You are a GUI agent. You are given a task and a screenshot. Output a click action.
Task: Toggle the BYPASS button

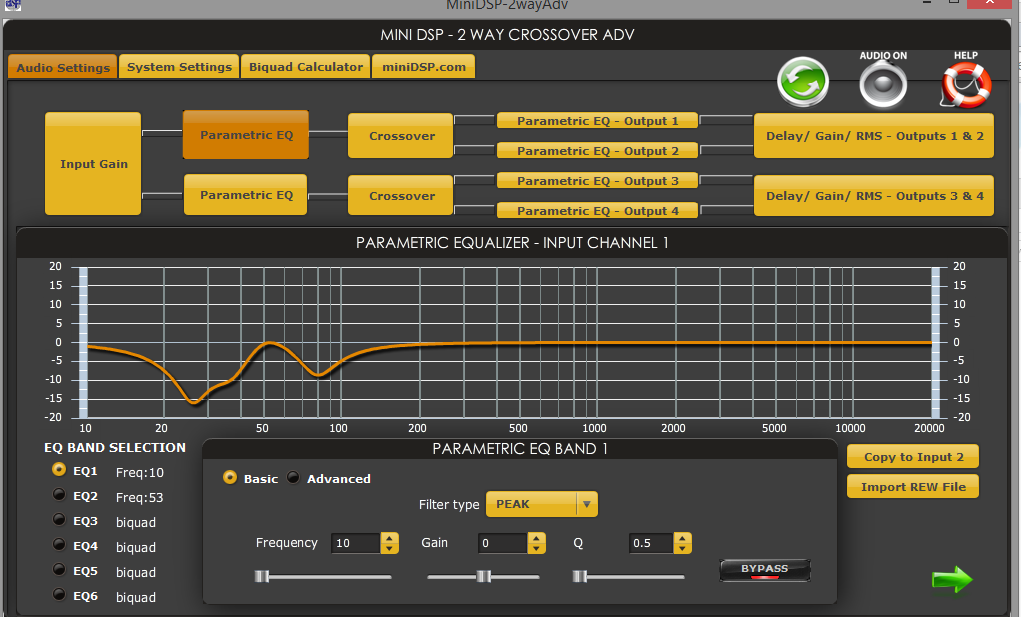point(764,569)
